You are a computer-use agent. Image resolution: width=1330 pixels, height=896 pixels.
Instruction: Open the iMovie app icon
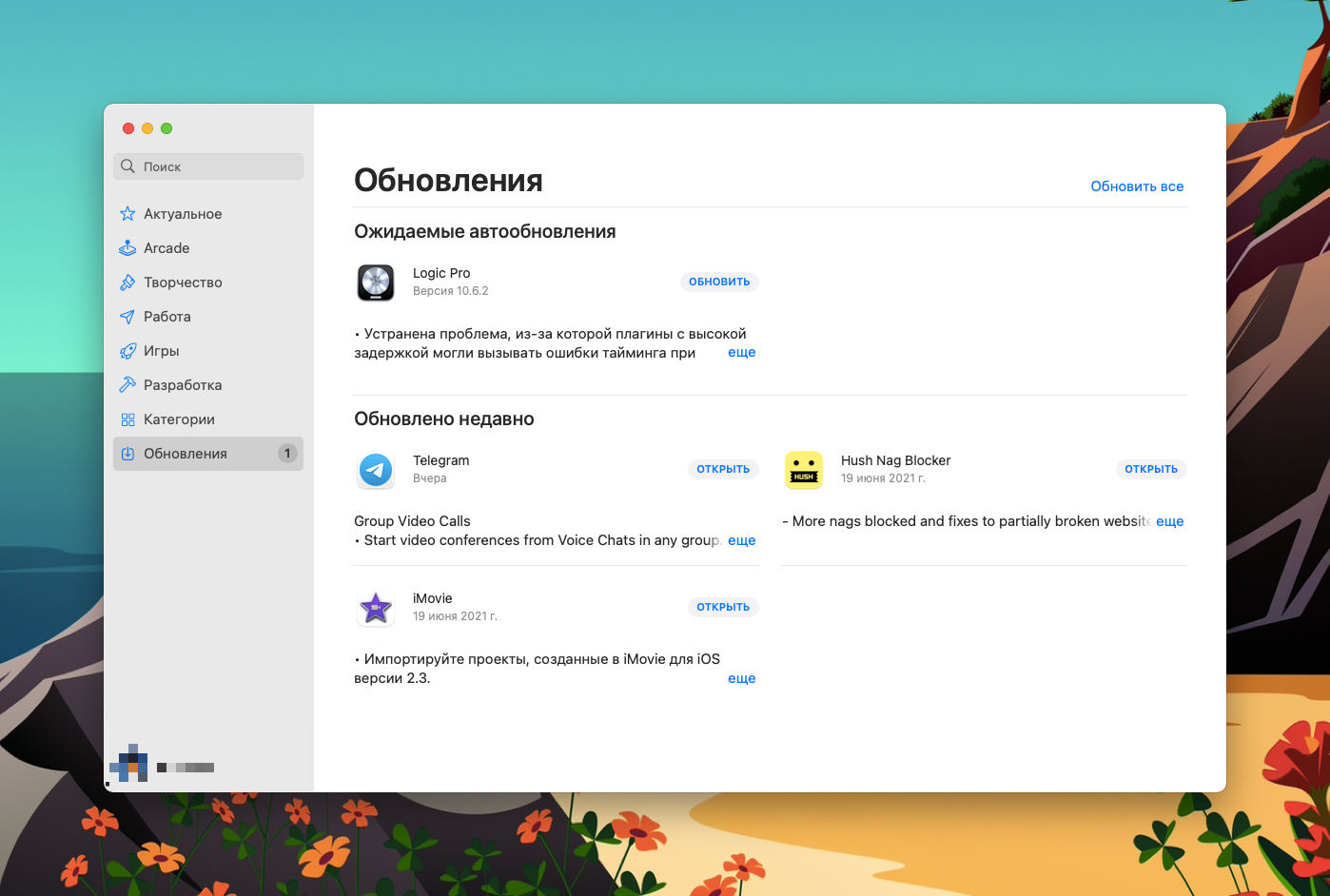point(376,608)
